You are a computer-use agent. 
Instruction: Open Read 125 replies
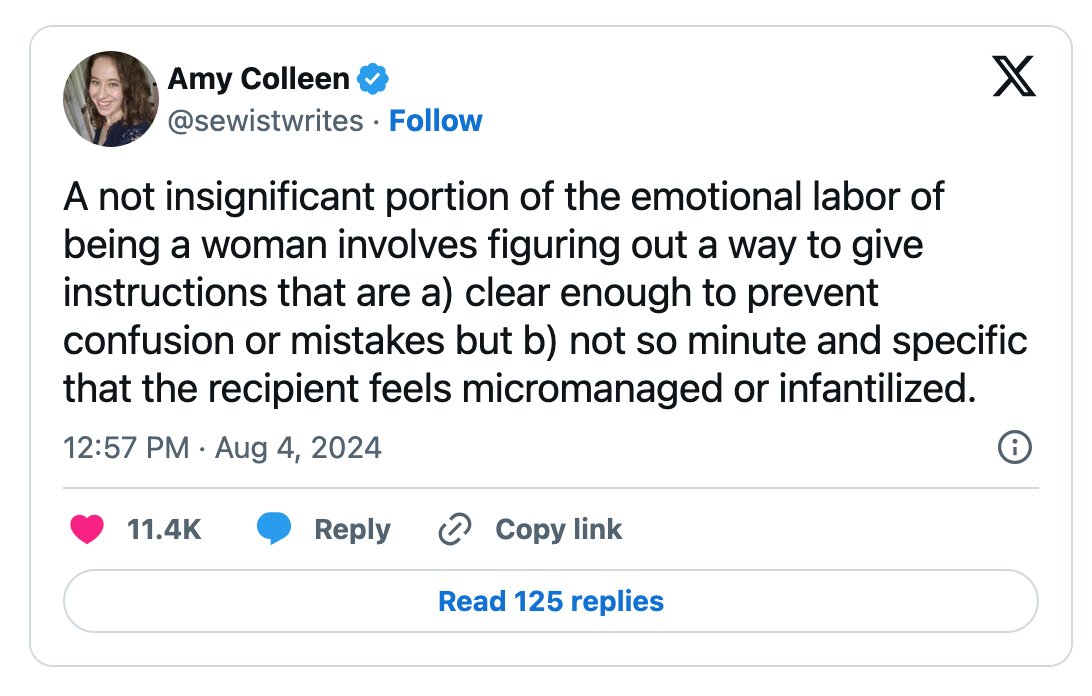point(551,601)
